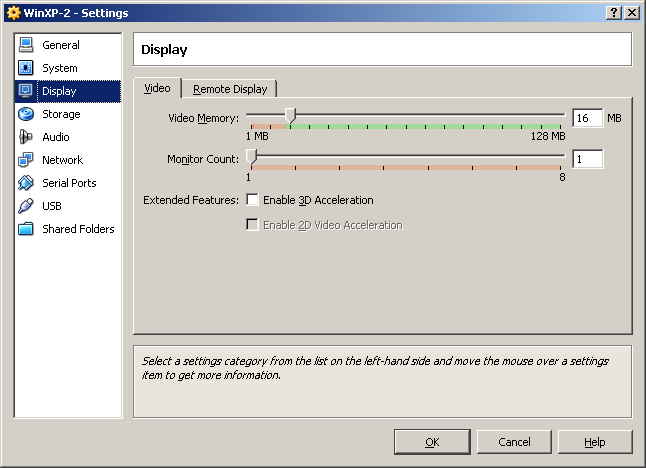Click the Video Memory slider handle
Screen dimensions: 646x468
[x=290, y=115]
